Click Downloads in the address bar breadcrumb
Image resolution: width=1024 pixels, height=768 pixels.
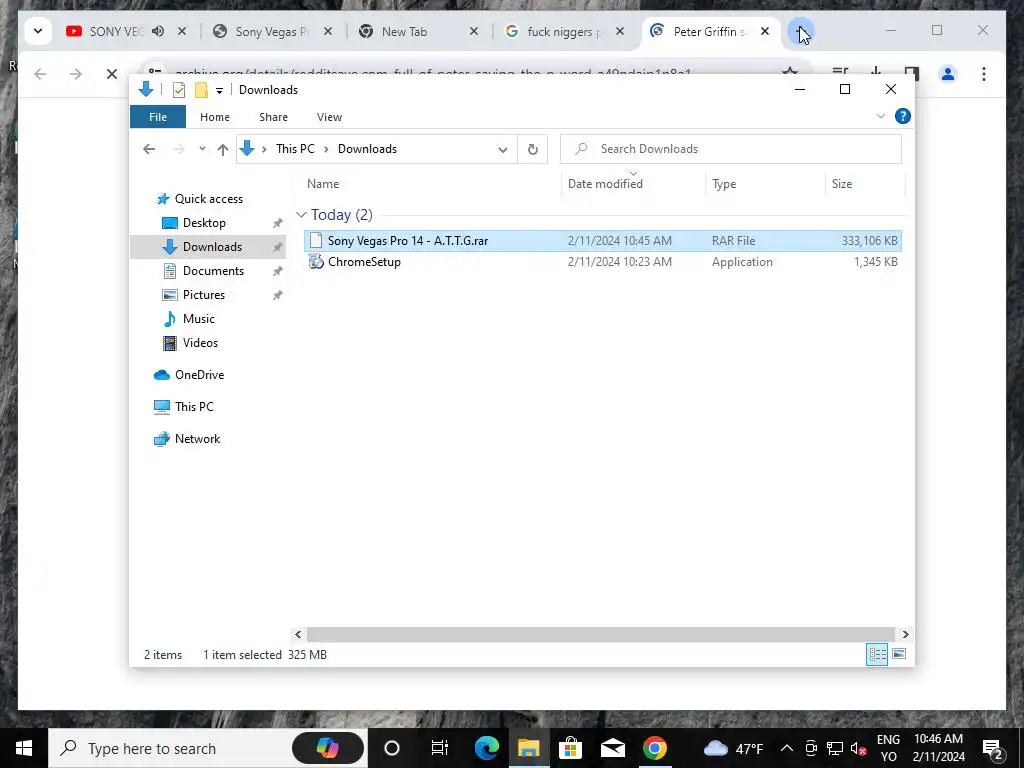click(x=367, y=149)
